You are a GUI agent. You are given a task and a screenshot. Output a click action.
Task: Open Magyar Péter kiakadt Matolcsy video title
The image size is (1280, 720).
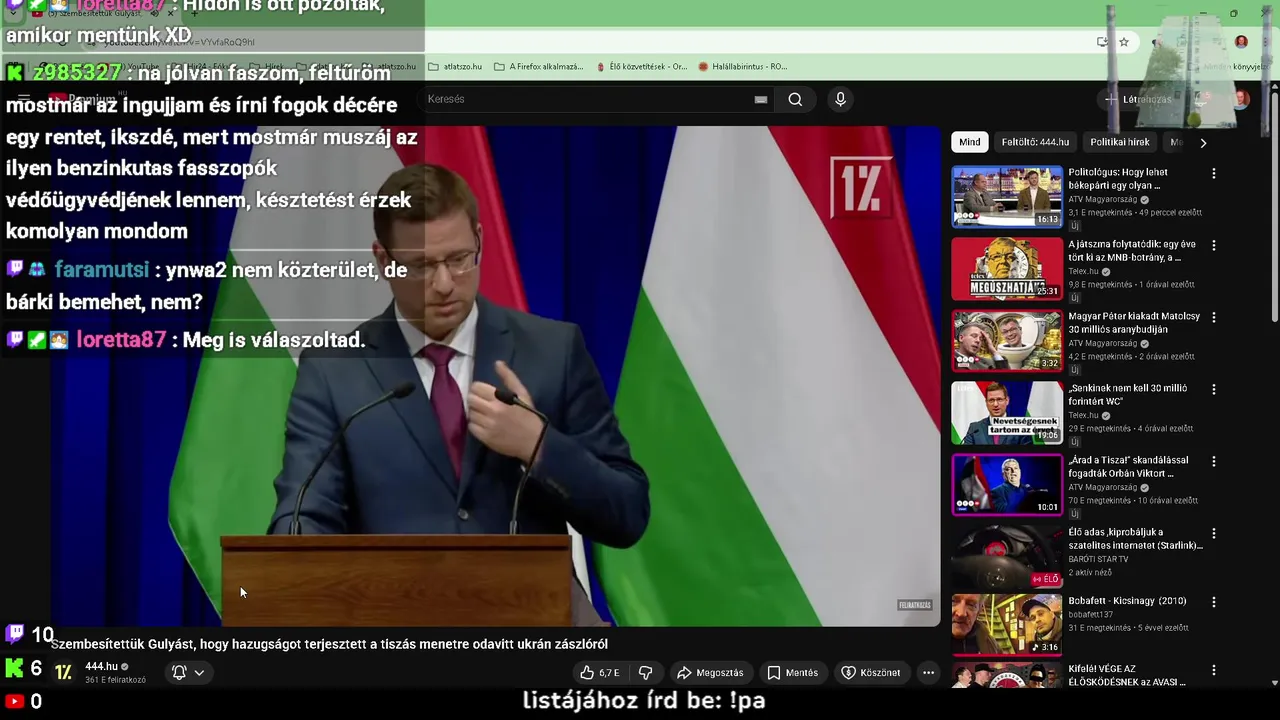coord(1134,323)
